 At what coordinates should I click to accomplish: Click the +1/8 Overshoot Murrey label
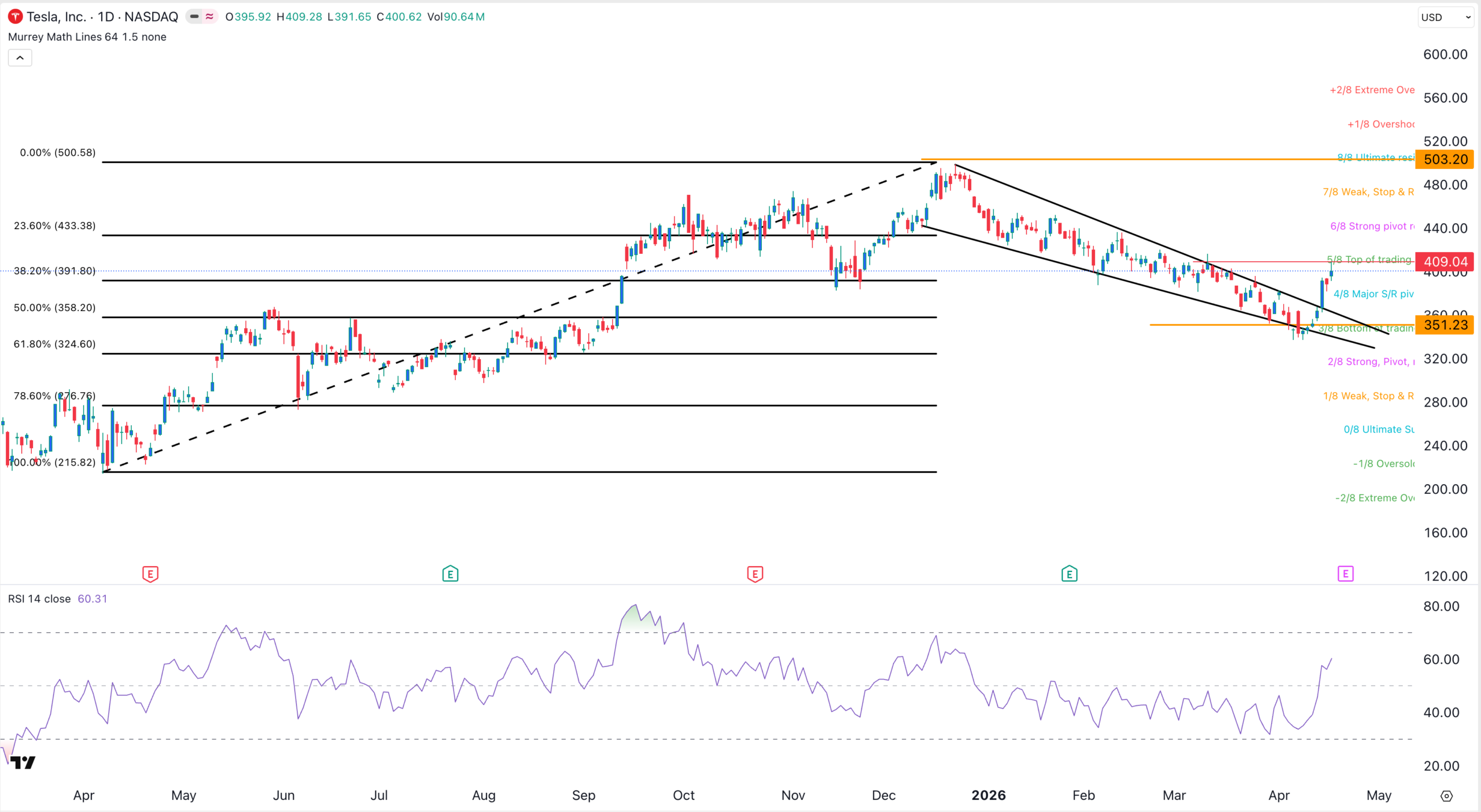[1381, 124]
